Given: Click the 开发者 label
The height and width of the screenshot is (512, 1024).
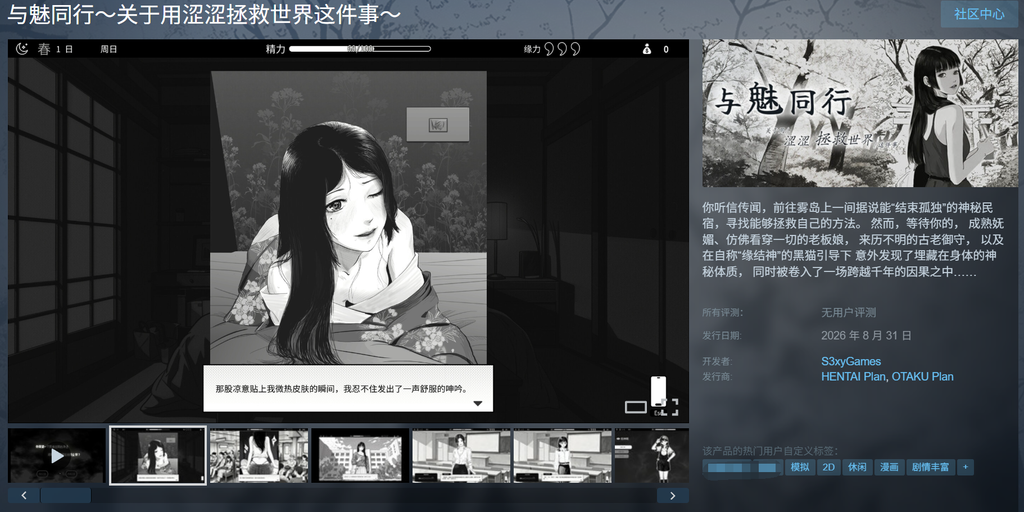Looking at the screenshot, I should [718, 361].
